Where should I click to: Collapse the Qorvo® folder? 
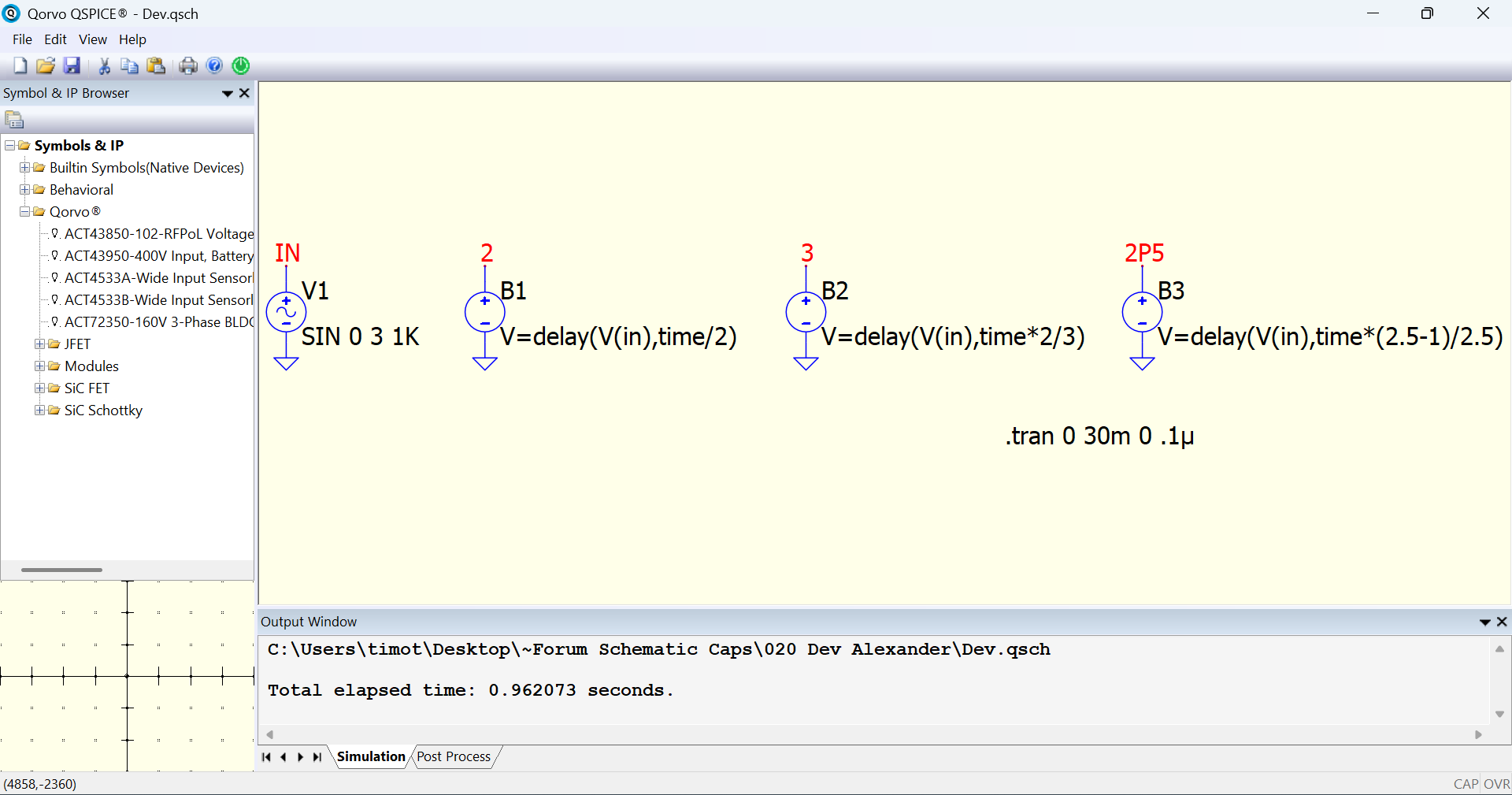pos(24,212)
